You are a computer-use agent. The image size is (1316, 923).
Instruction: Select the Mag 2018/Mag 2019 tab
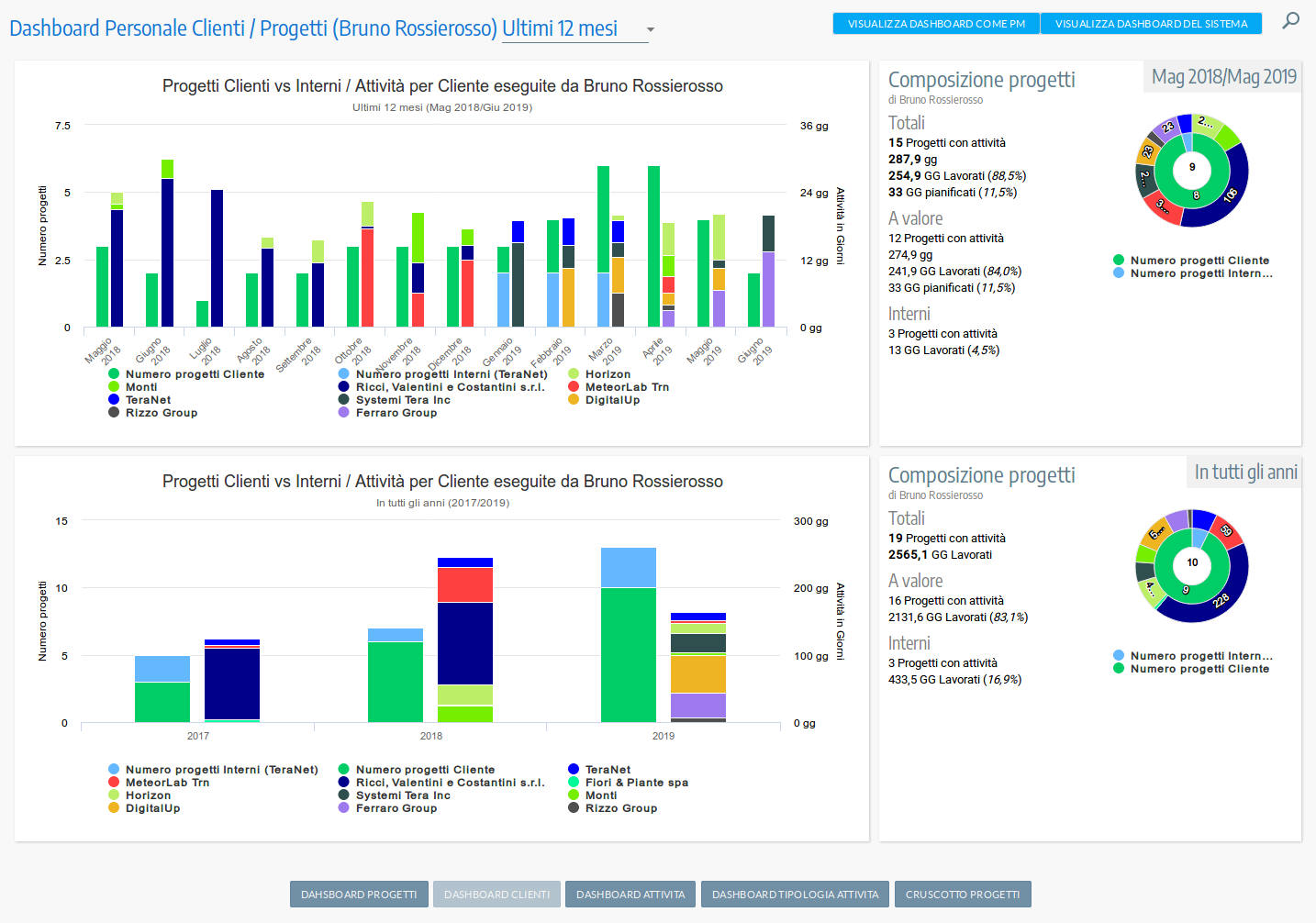(x=1221, y=76)
